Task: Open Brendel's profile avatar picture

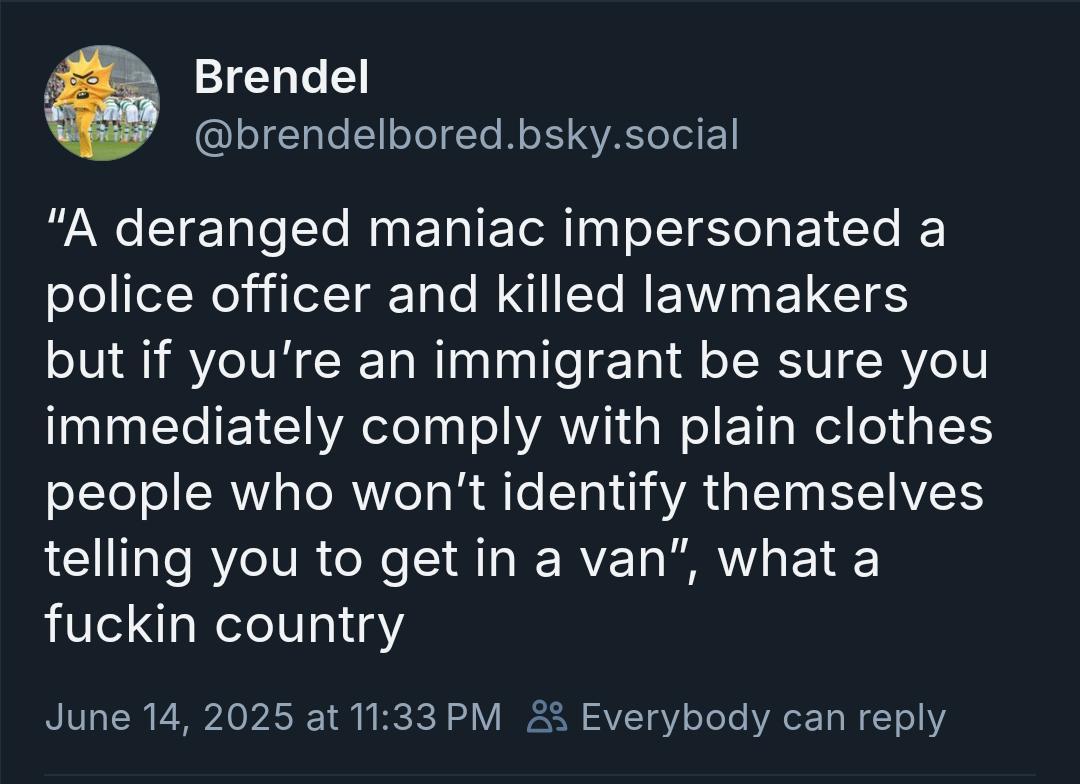Action: tap(101, 102)
